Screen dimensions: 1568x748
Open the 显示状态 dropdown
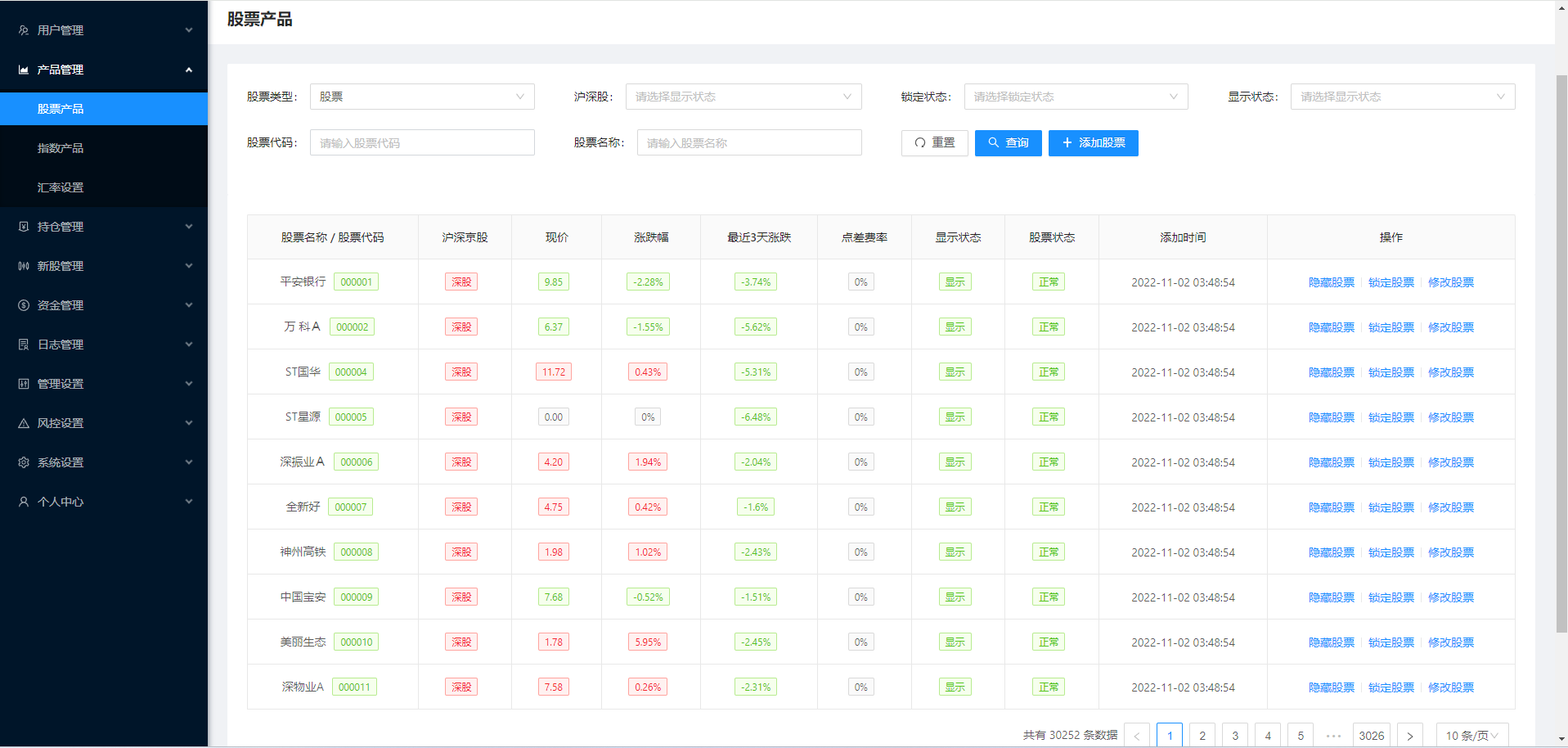point(1403,97)
